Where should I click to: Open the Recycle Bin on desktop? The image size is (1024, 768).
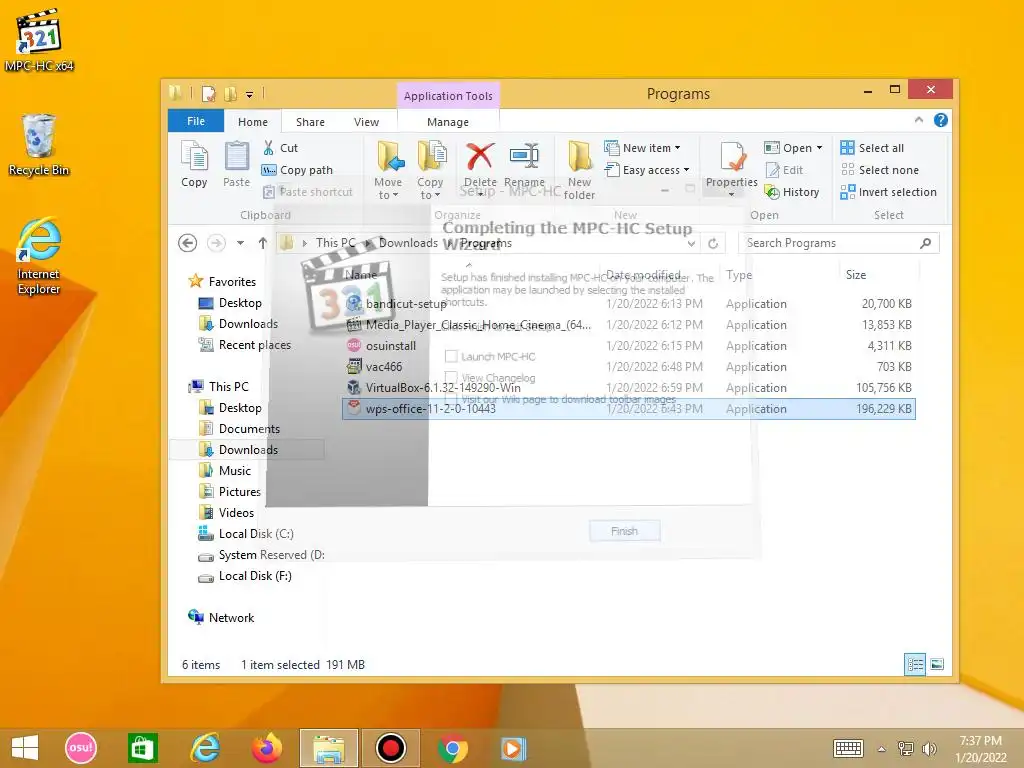click(x=39, y=145)
